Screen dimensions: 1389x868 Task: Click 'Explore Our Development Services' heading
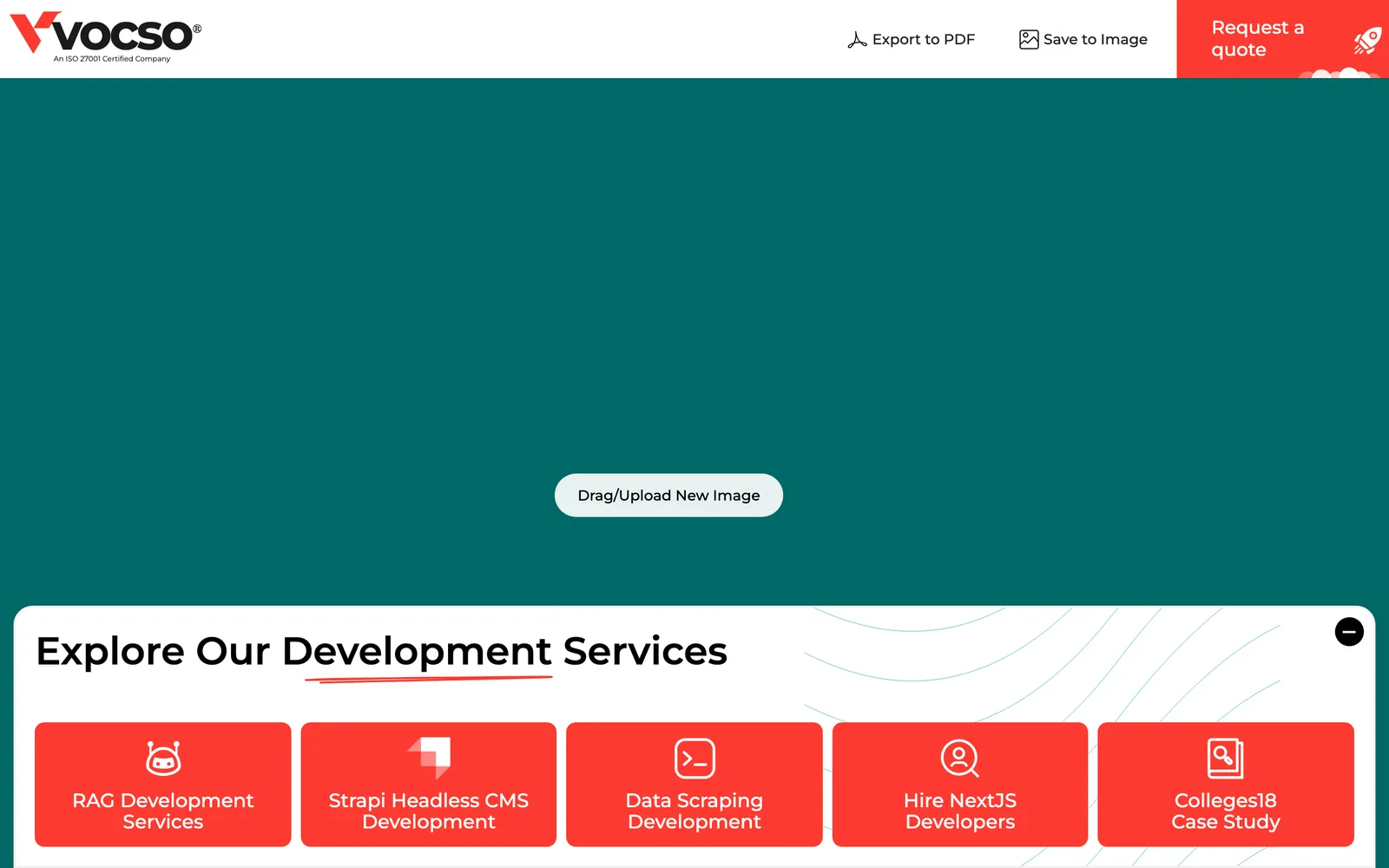(381, 652)
